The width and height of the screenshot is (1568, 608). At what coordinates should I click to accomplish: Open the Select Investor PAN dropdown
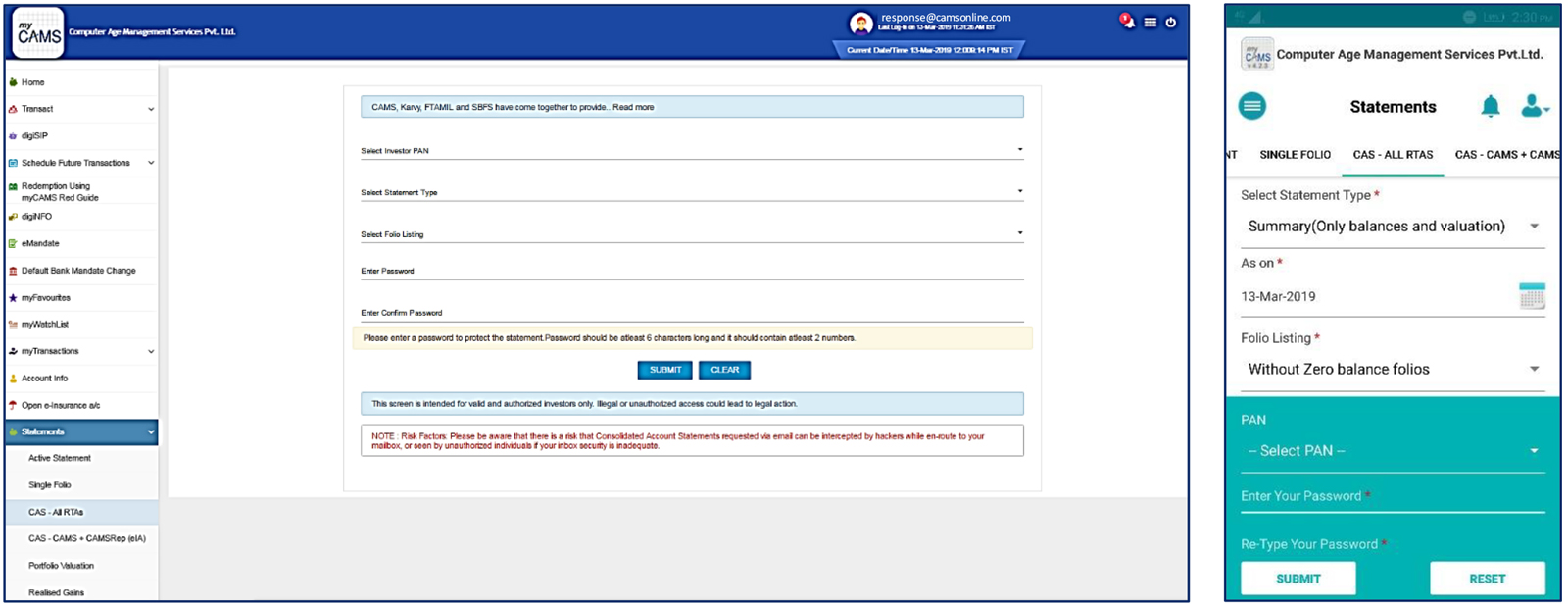tap(691, 151)
